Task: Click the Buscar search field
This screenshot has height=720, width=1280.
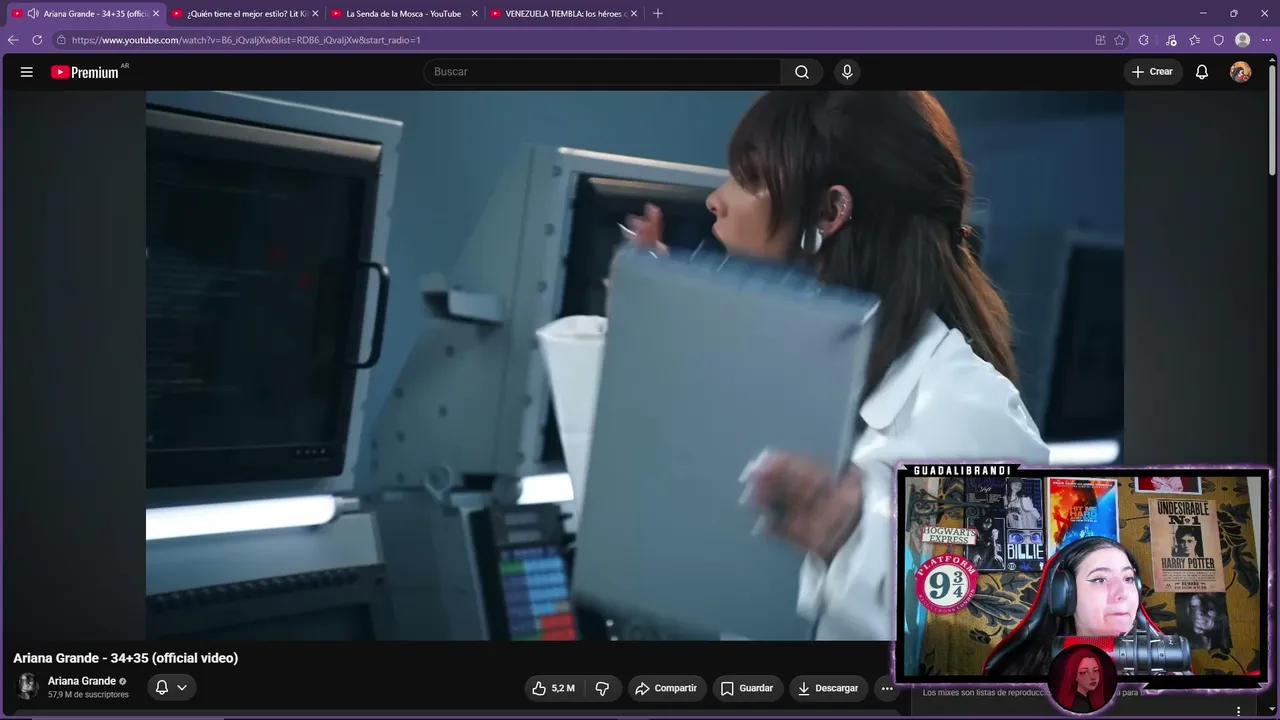Action: pos(602,72)
